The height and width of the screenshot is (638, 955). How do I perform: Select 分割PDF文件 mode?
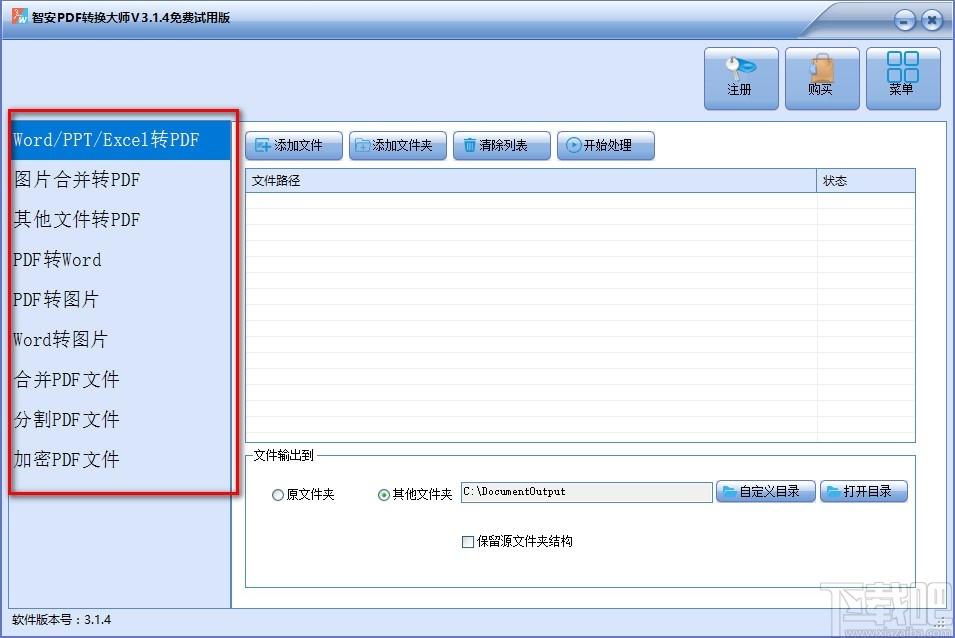(x=121, y=419)
